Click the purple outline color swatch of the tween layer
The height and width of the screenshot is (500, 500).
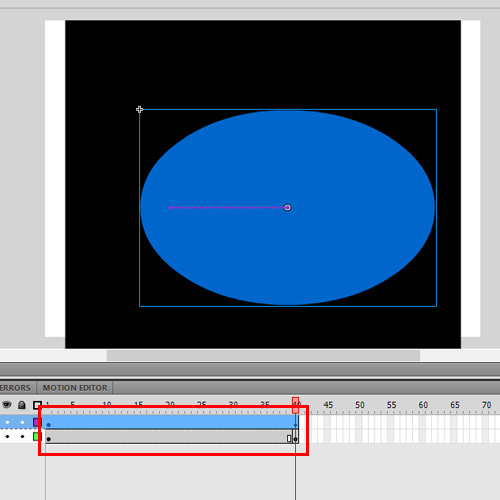tap(36, 422)
